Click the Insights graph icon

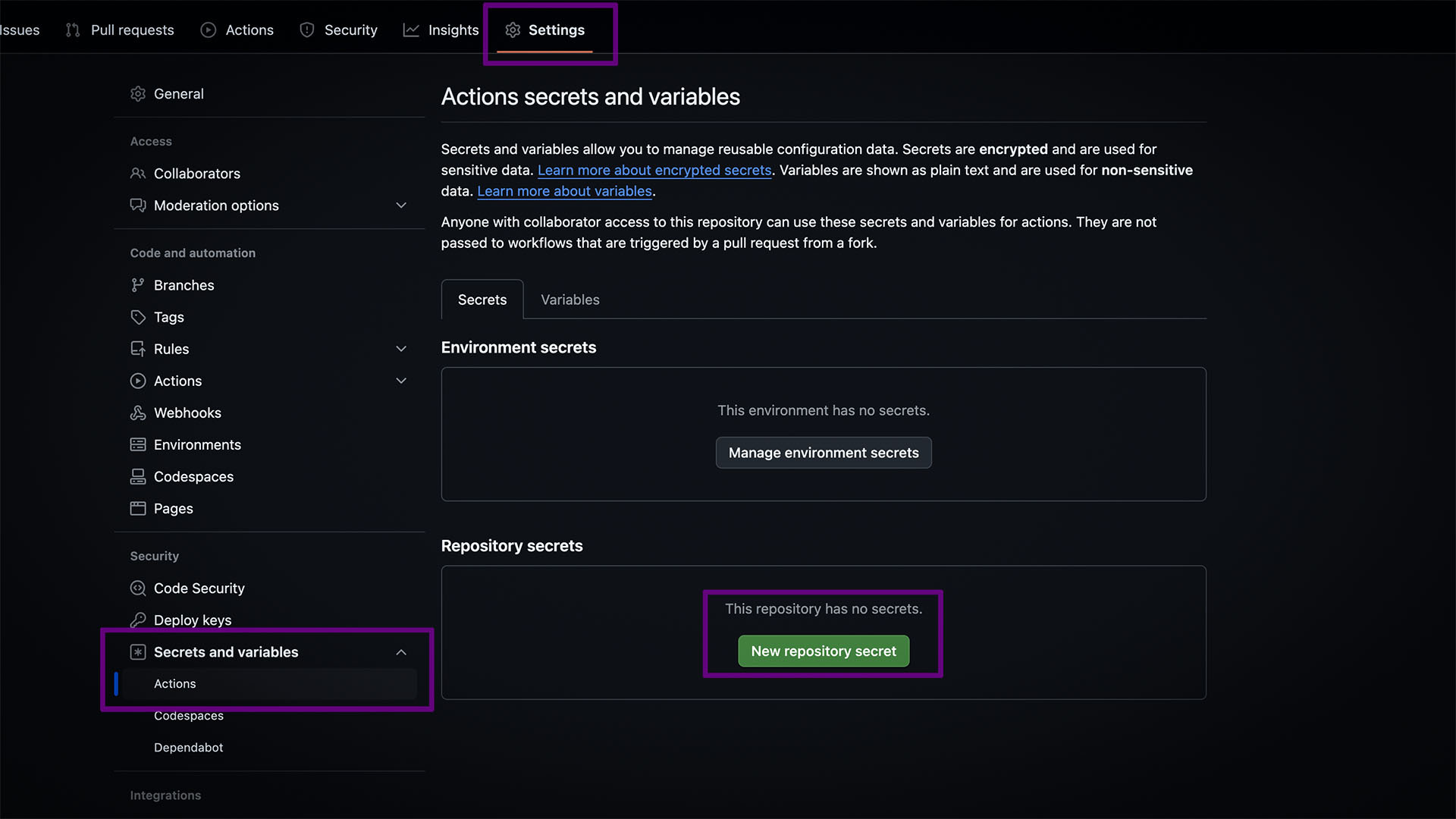[x=410, y=30]
